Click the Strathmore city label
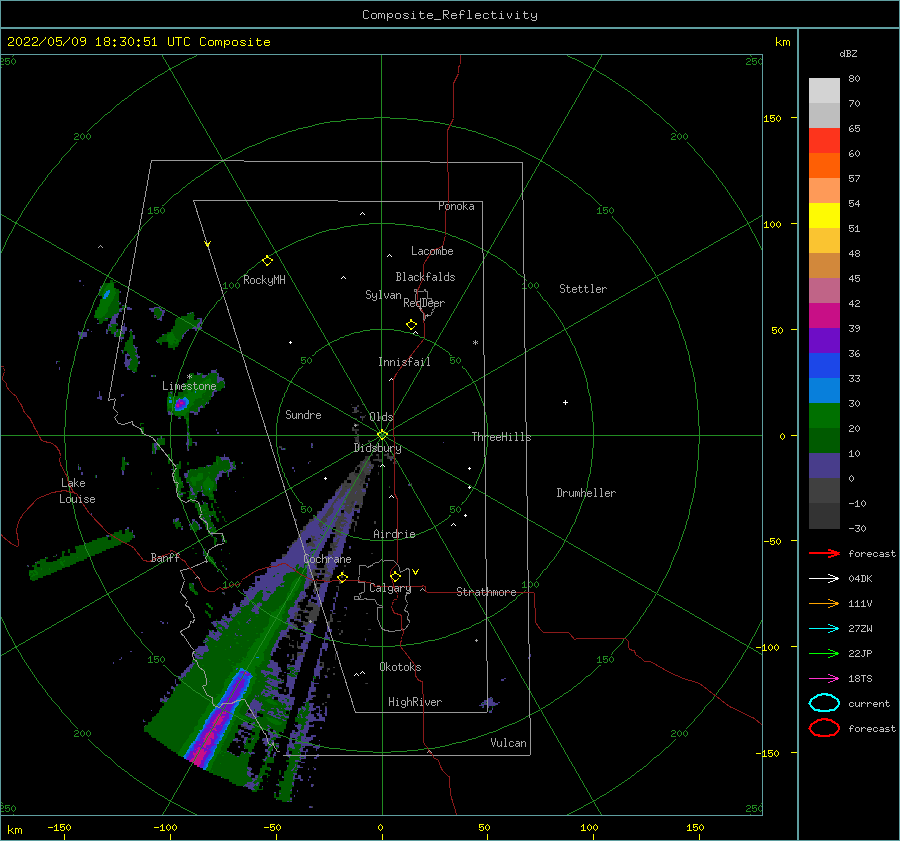Viewport: 900px width, 841px height. tap(486, 592)
